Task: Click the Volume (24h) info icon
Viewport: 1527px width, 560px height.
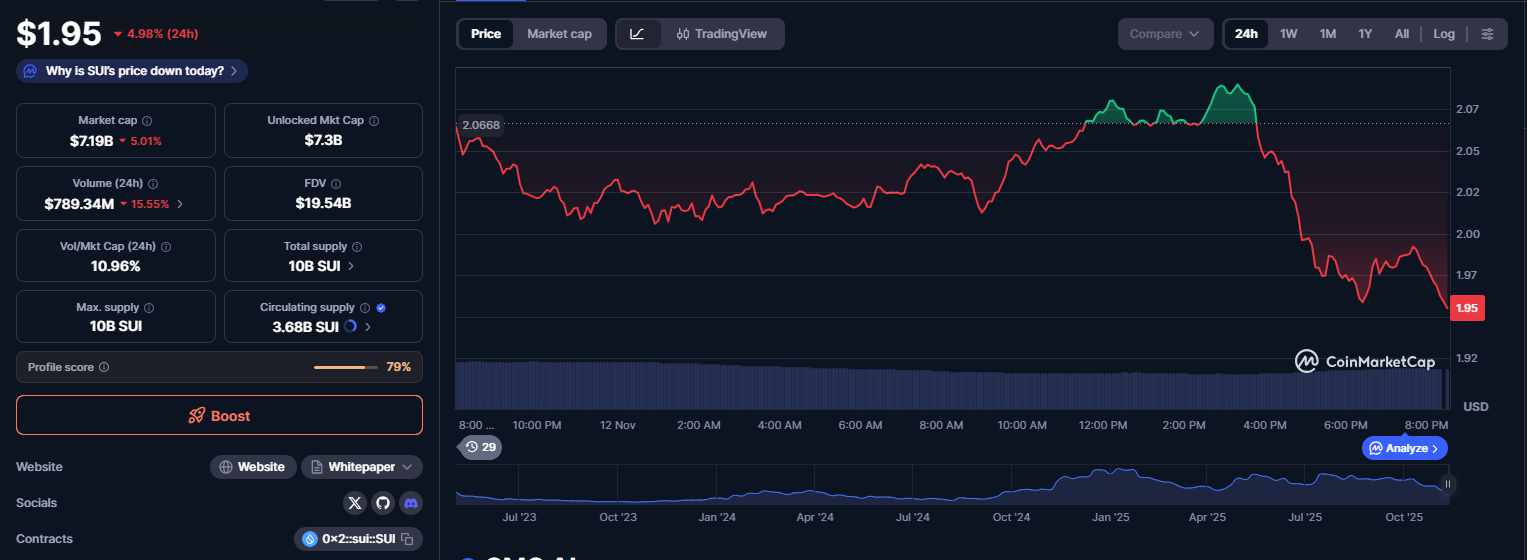Action: pyautogui.click(x=153, y=183)
